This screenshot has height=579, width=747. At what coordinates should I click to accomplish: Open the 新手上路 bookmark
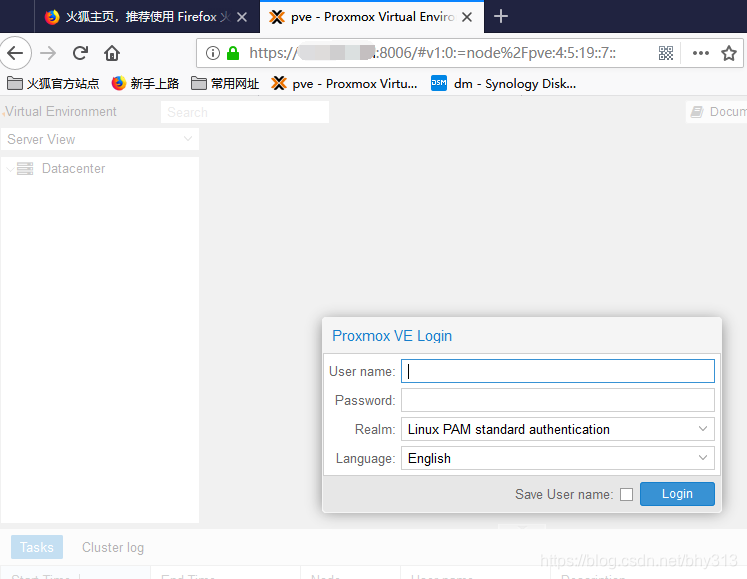pyautogui.click(x=145, y=83)
